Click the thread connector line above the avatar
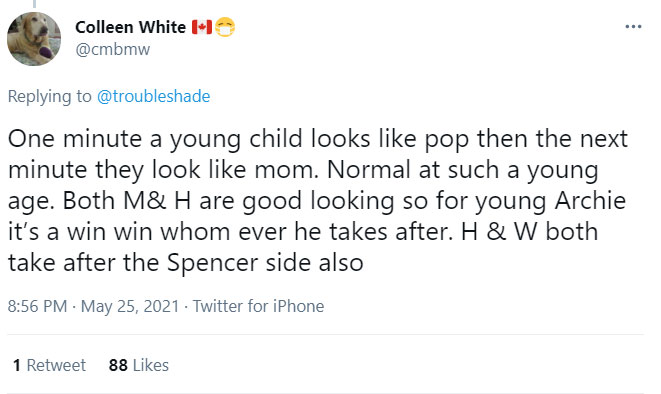 click(34, 4)
